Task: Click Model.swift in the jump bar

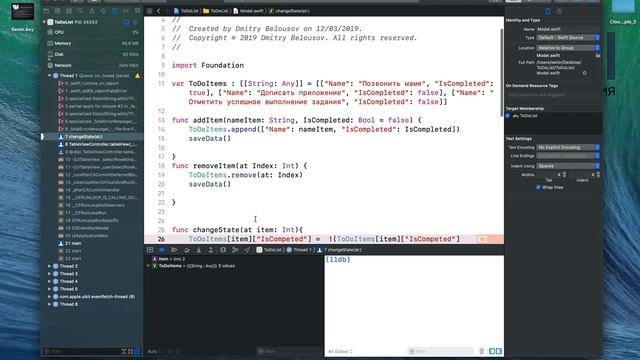Action: point(249,11)
